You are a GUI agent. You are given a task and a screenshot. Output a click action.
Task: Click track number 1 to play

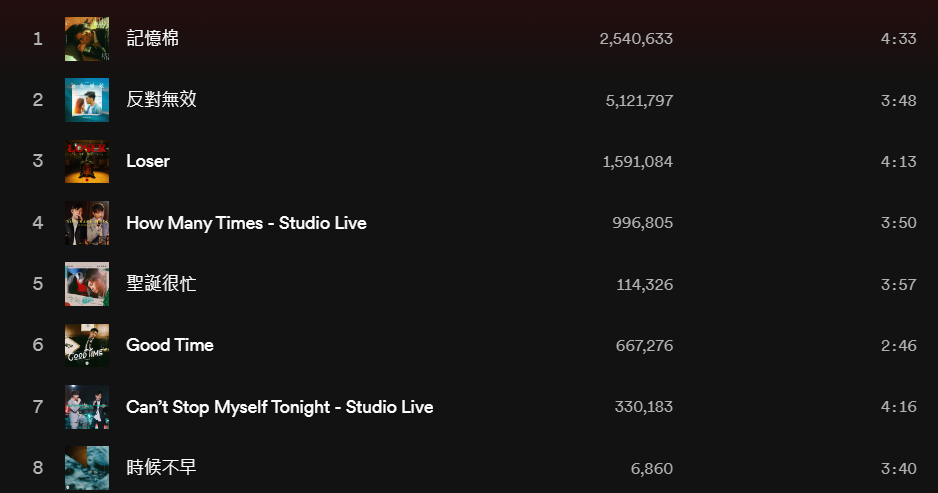tap(38, 39)
